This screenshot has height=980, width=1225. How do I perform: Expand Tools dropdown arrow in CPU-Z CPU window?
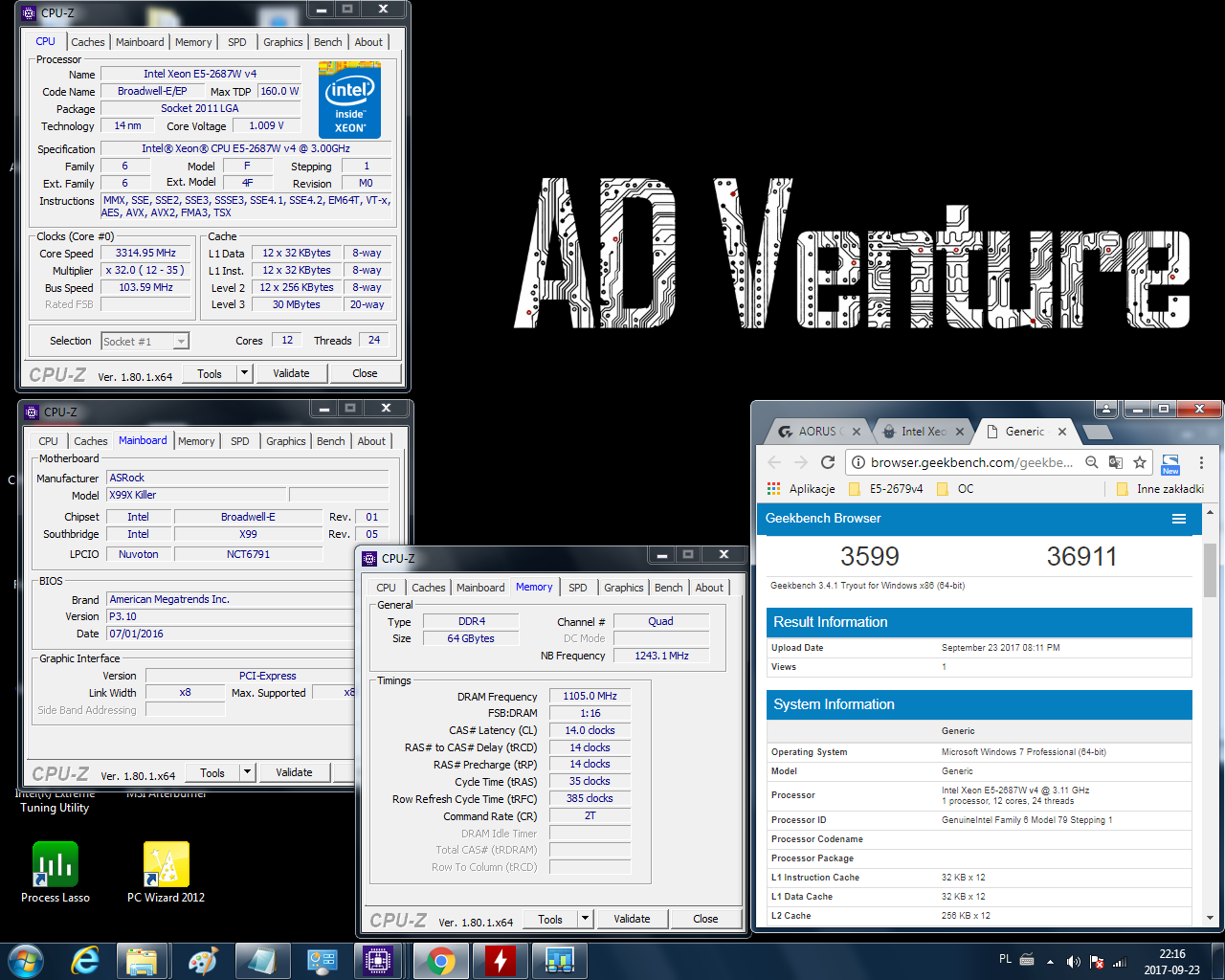(x=245, y=373)
